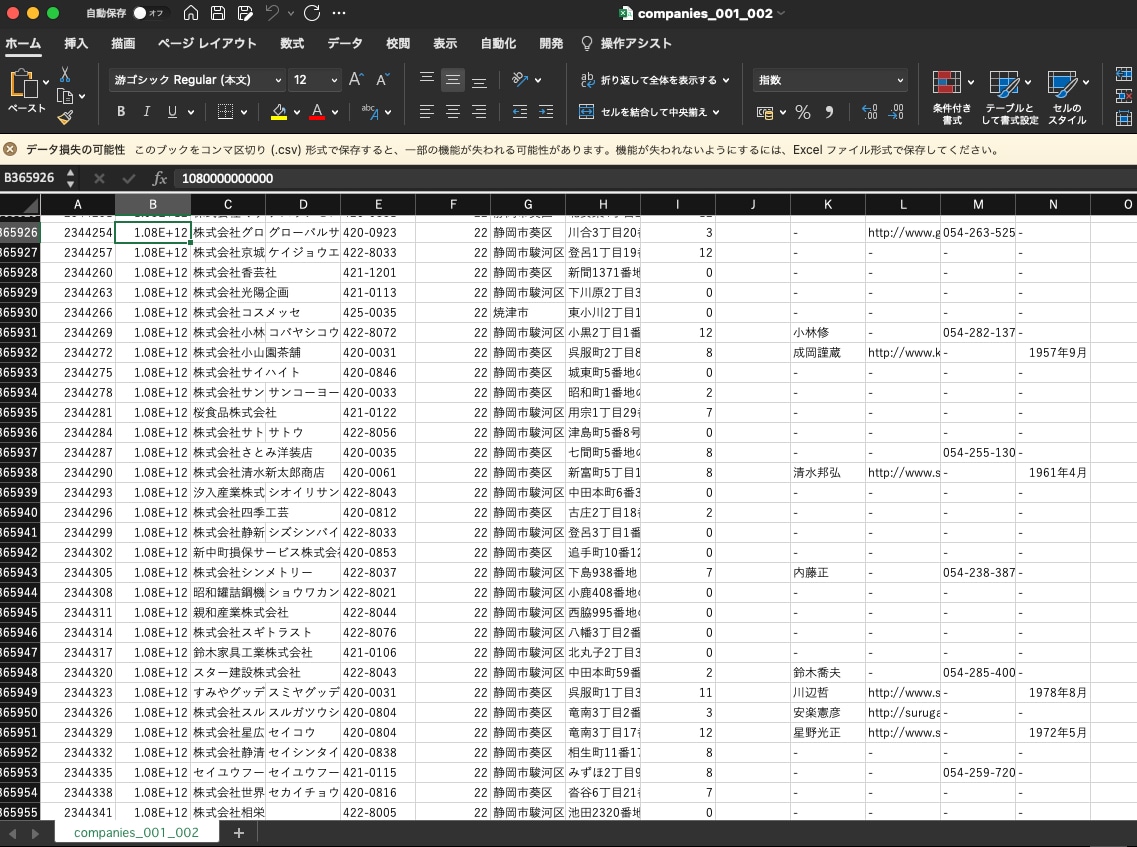
Task: Align text to middle of cell
Action: (x=453, y=79)
